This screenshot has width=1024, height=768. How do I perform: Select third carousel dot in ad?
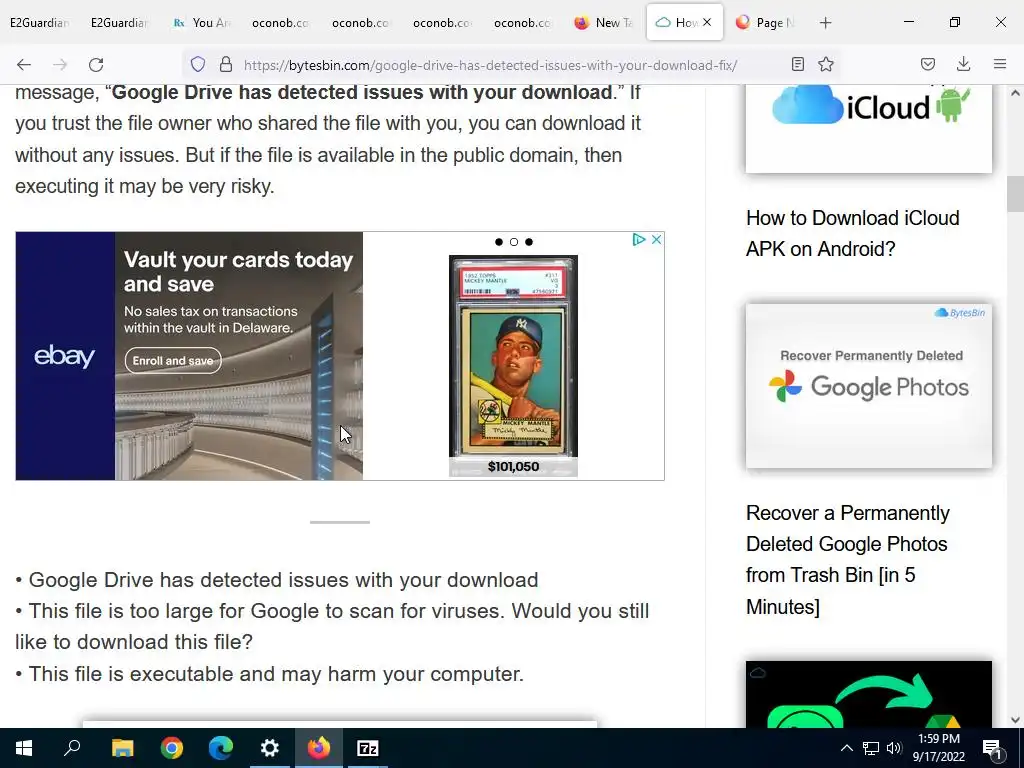(529, 242)
